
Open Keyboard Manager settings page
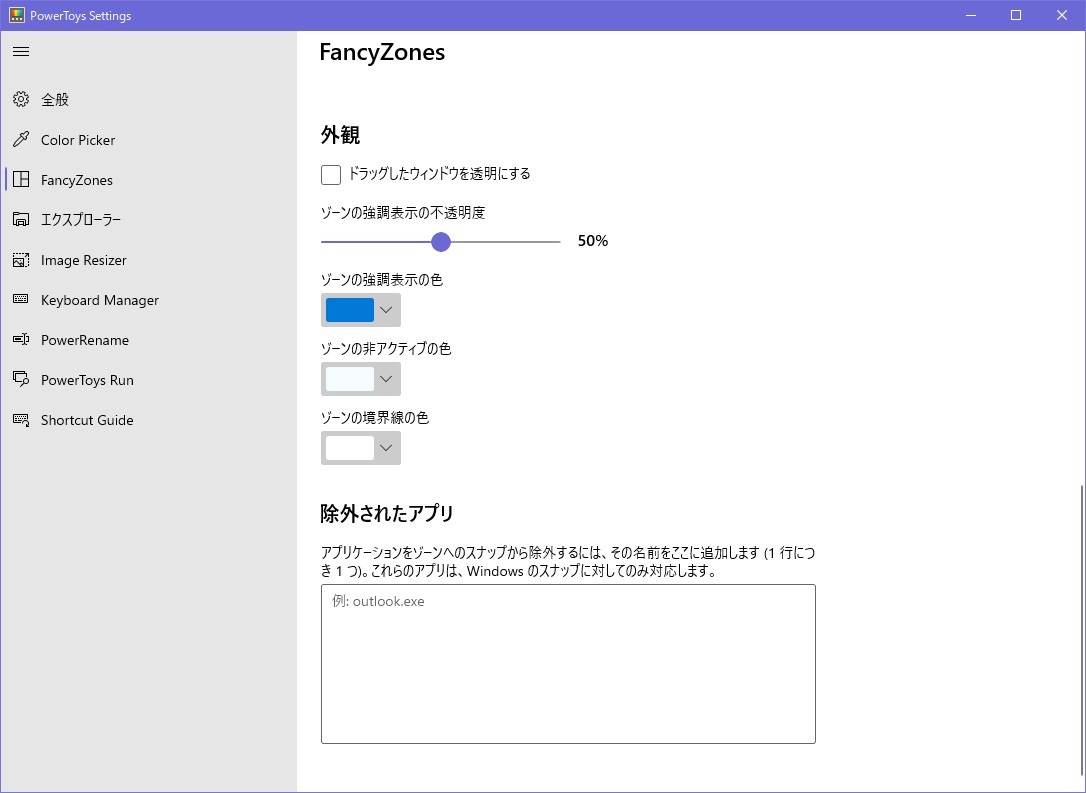point(148,300)
